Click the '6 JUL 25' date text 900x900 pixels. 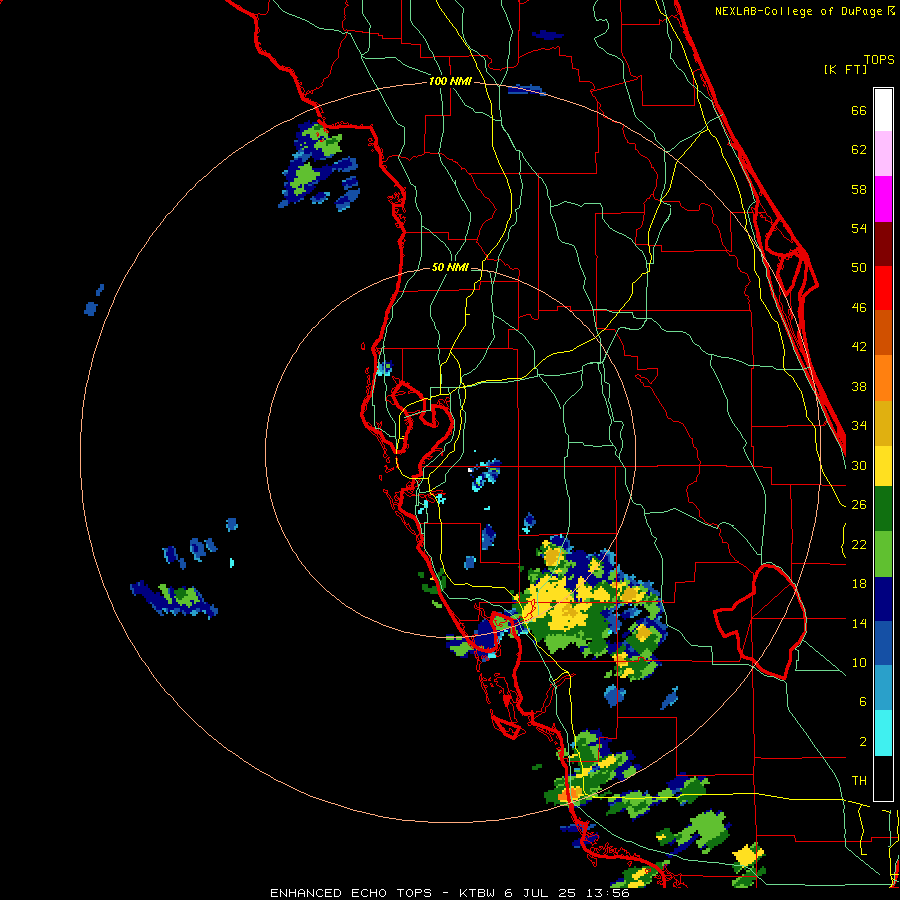[x=542, y=893]
